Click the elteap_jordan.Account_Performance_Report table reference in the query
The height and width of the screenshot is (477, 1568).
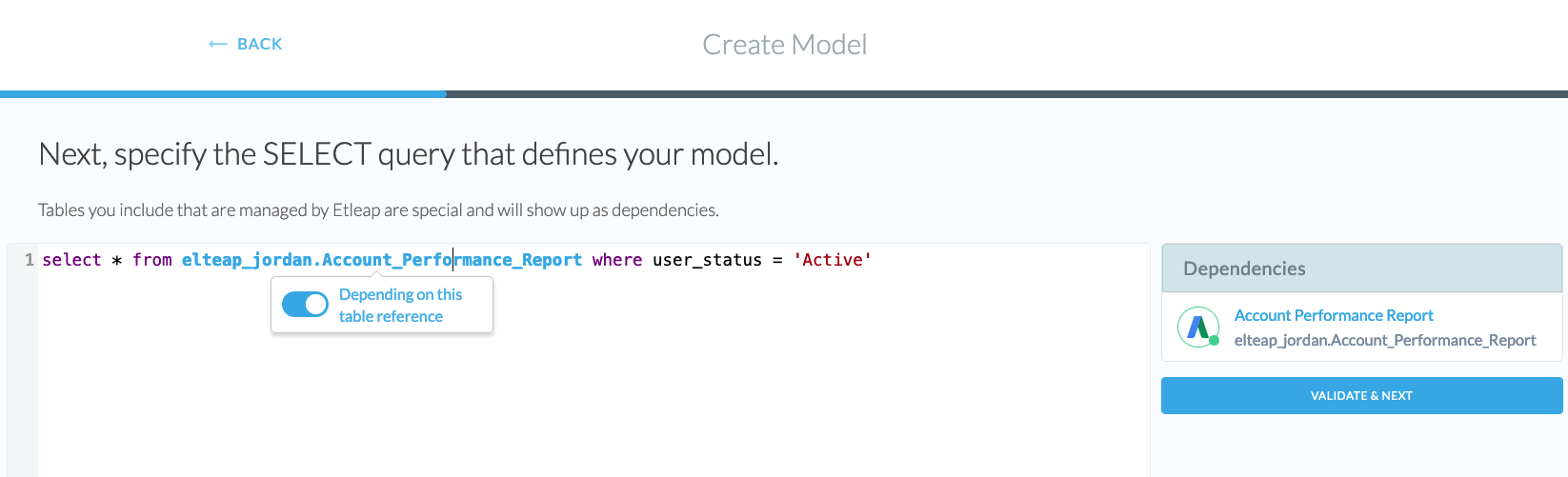(381, 260)
